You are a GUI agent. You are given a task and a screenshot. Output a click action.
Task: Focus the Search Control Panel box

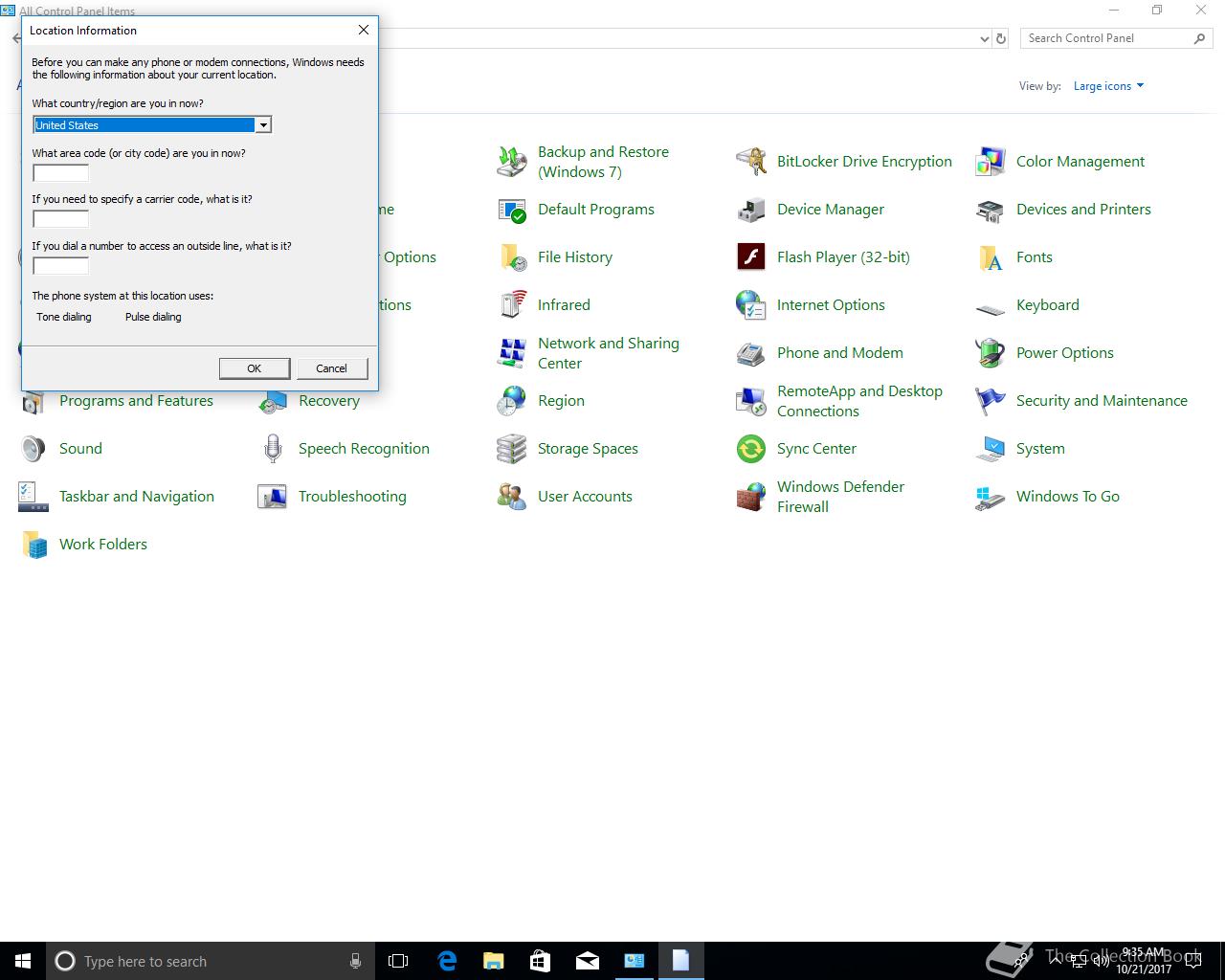click(x=1106, y=38)
